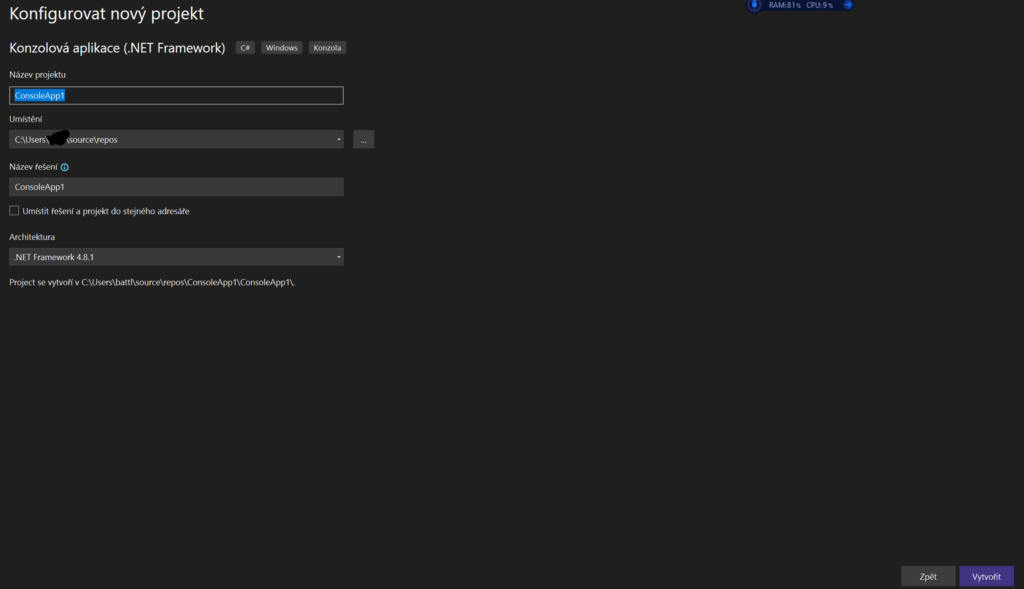Click the Konzola project type tag
This screenshot has width=1024, height=589.
[x=327, y=48]
